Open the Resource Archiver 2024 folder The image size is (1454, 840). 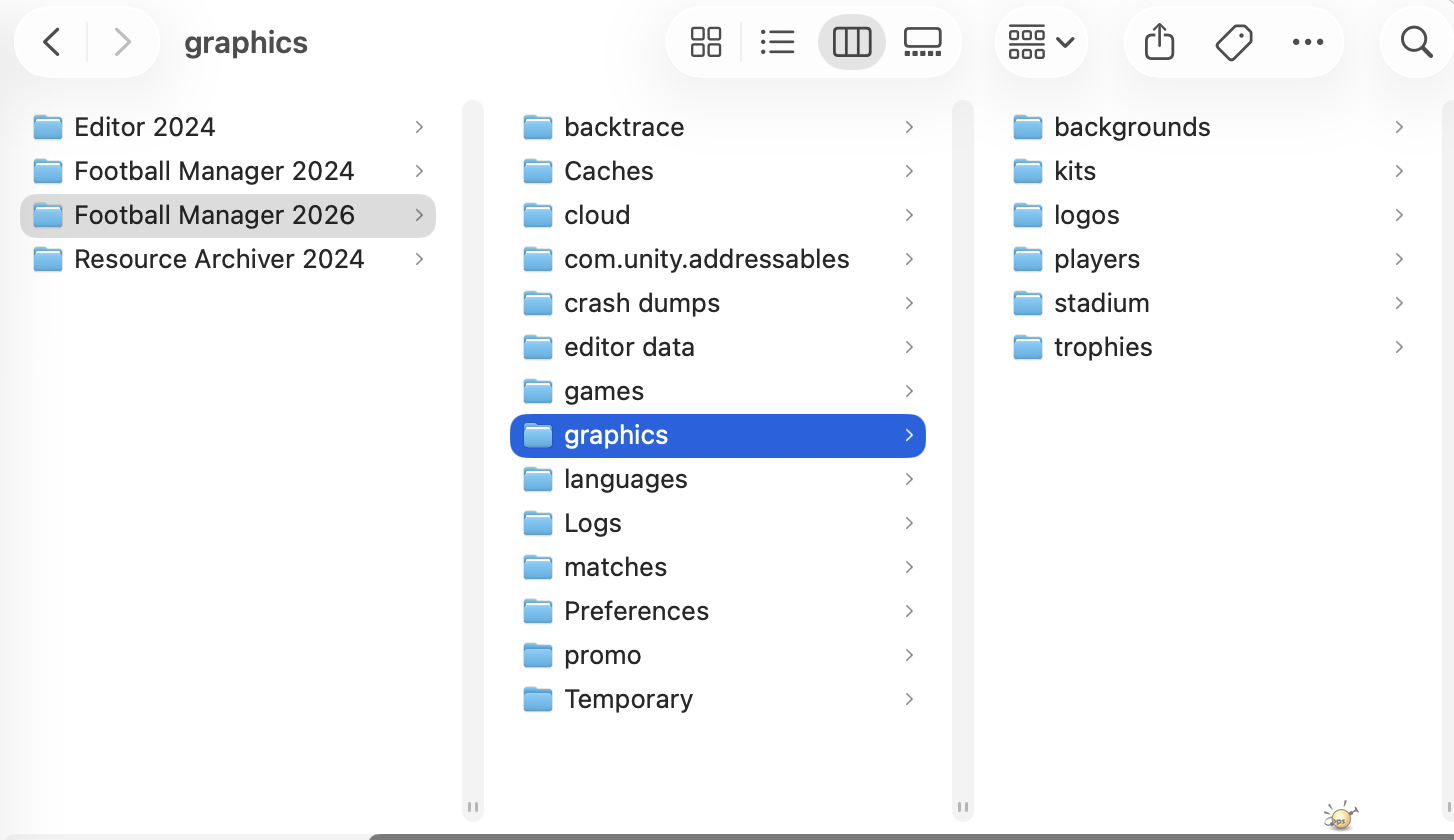tap(219, 259)
